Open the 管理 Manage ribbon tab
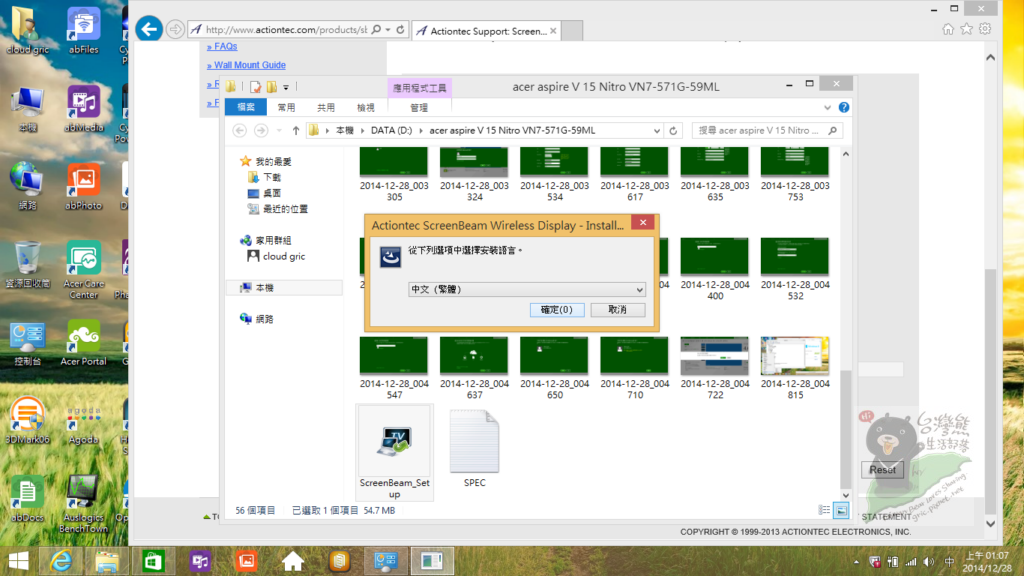The height and width of the screenshot is (576, 1024). [x=419, y=107]
